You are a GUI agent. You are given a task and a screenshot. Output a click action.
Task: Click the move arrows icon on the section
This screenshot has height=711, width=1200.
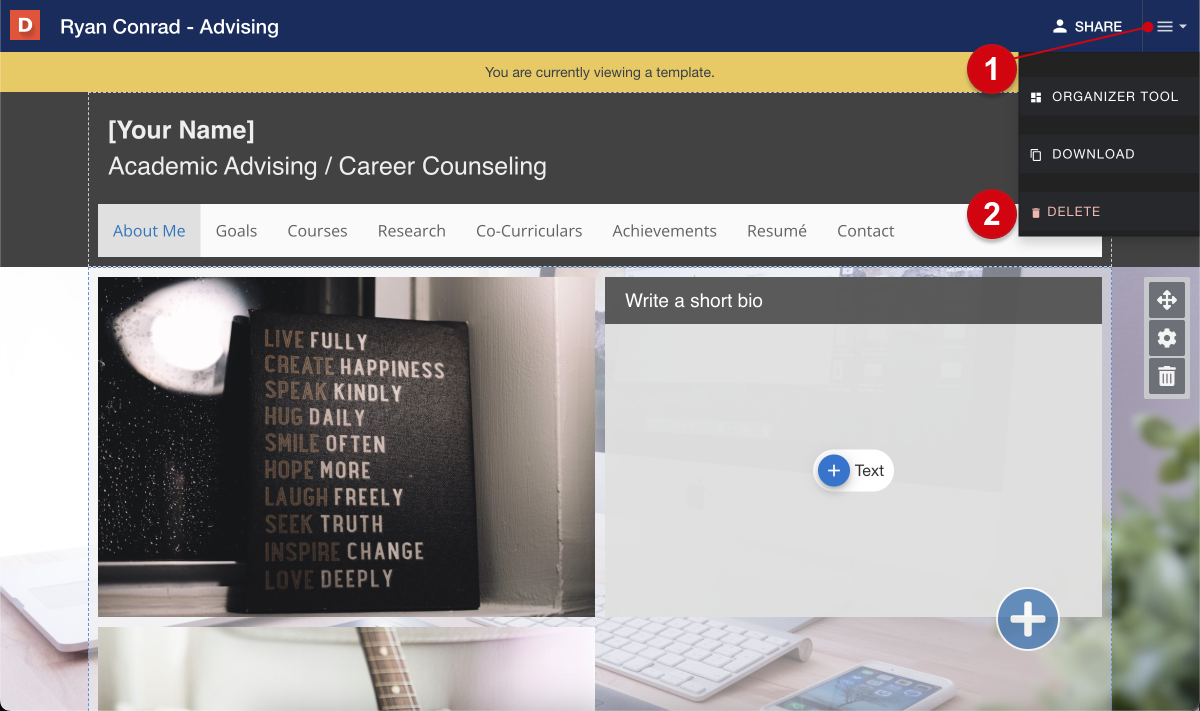click(1166, 299)
